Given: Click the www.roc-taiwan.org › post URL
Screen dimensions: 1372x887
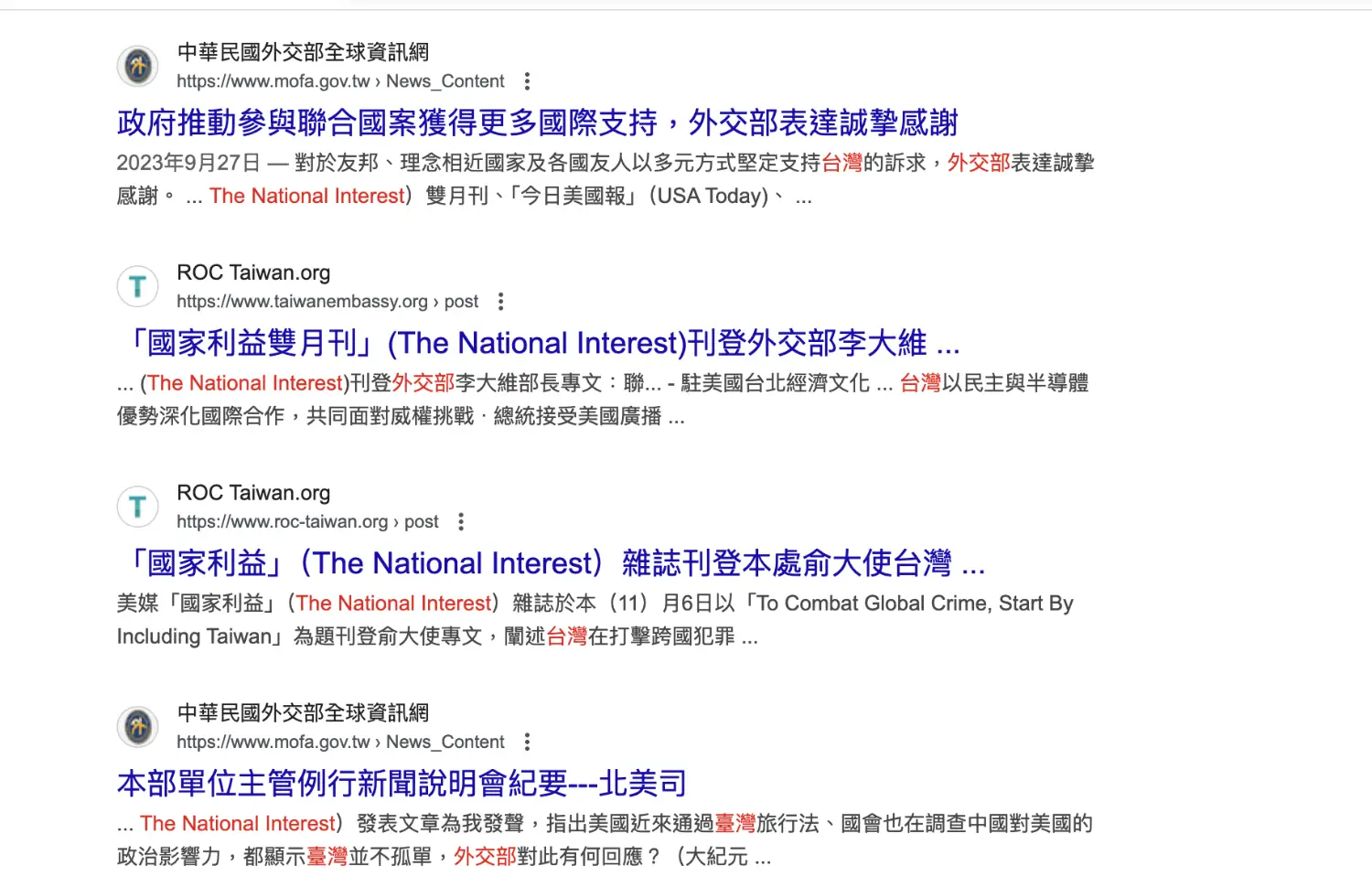Looking at the screenshot, I should tap(307, 522).
